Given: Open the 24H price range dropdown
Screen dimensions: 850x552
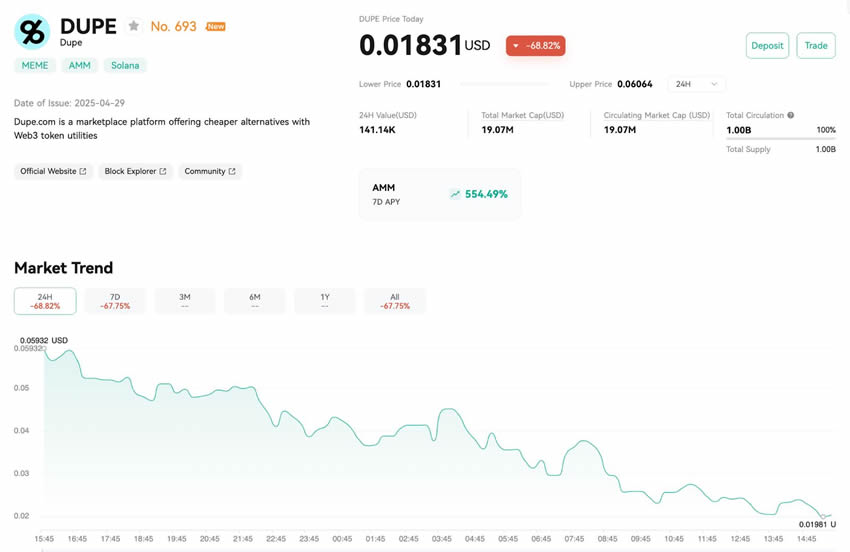Looking at the screenshot, I should [697, 84].
